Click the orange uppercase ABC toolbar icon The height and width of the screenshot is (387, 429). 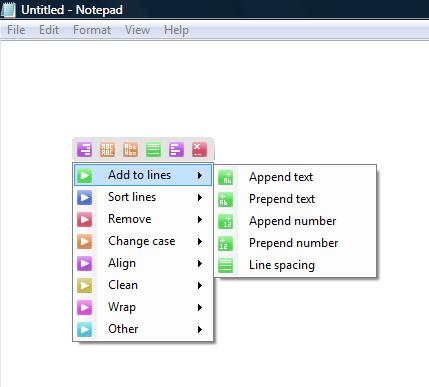107,149
